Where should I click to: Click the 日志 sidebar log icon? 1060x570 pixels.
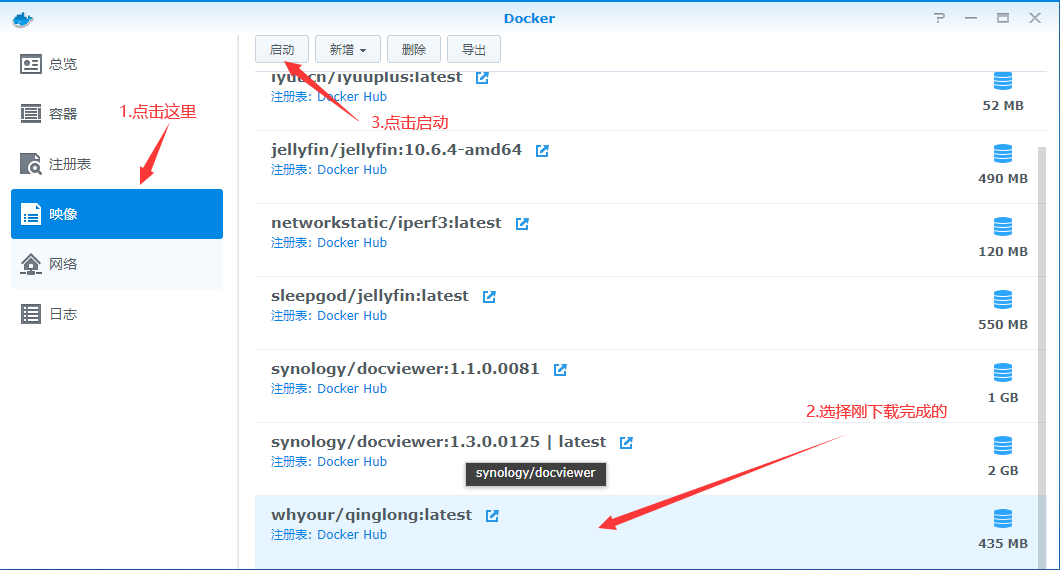[x=30, y=314]
